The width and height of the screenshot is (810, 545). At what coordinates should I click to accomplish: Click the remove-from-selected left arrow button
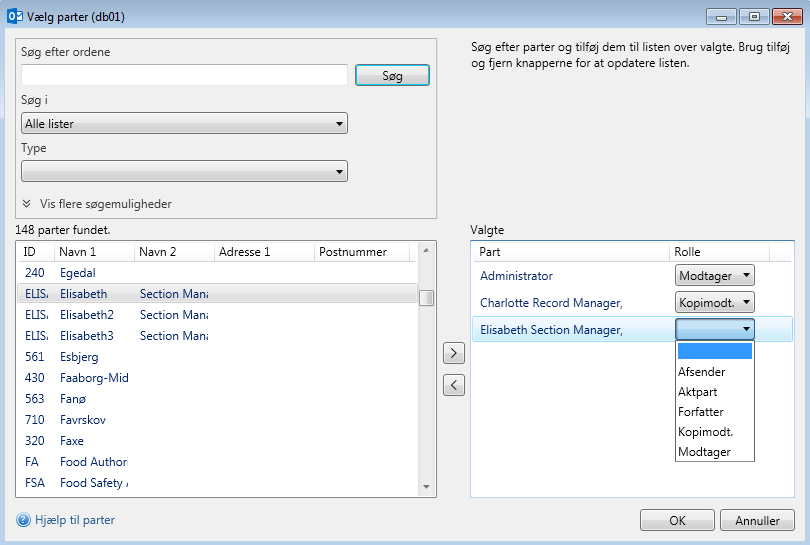pyautogui.click(x=453, y=385)
